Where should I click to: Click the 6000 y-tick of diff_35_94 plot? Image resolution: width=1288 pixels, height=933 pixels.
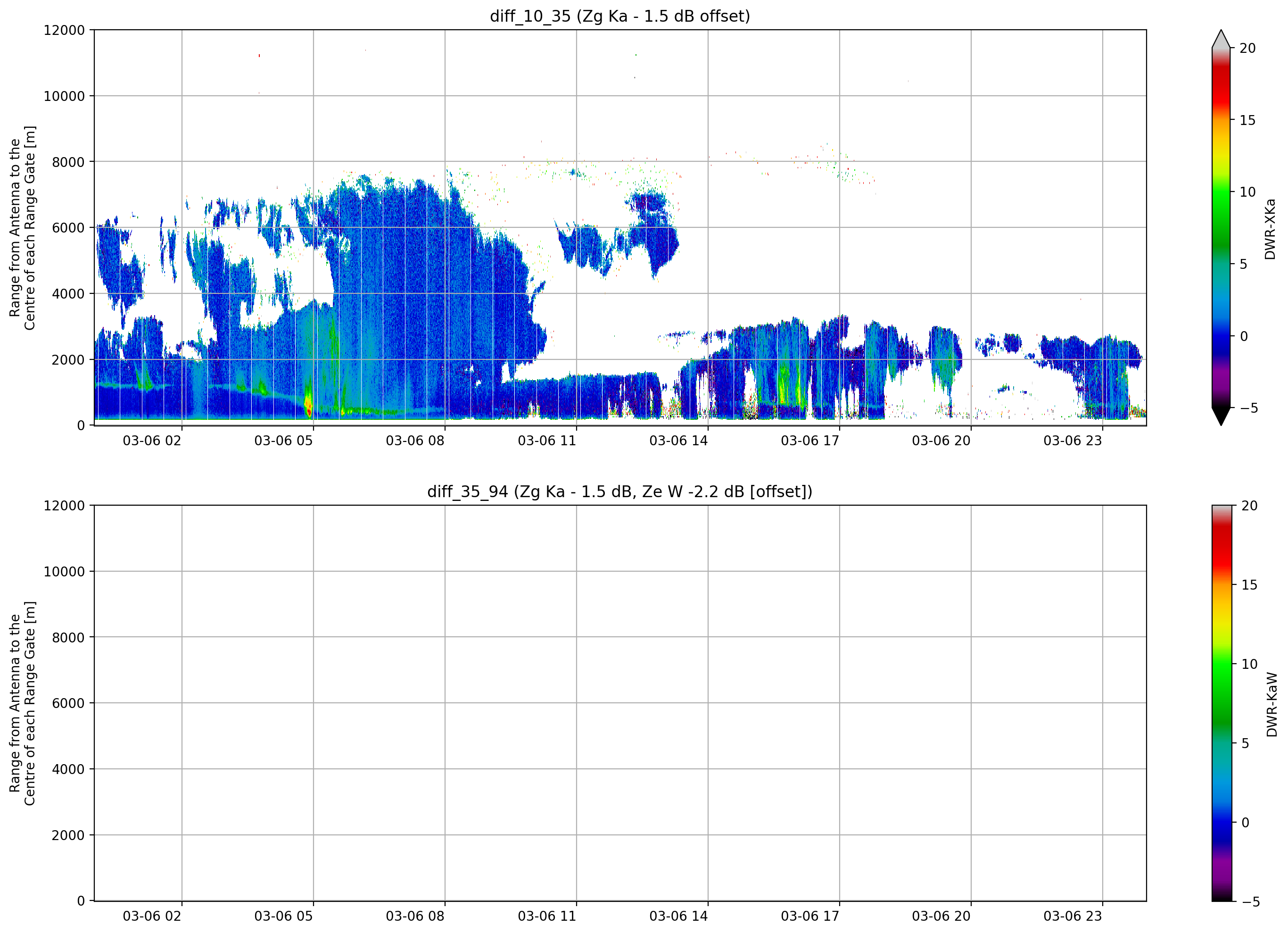tap(68, 703)
